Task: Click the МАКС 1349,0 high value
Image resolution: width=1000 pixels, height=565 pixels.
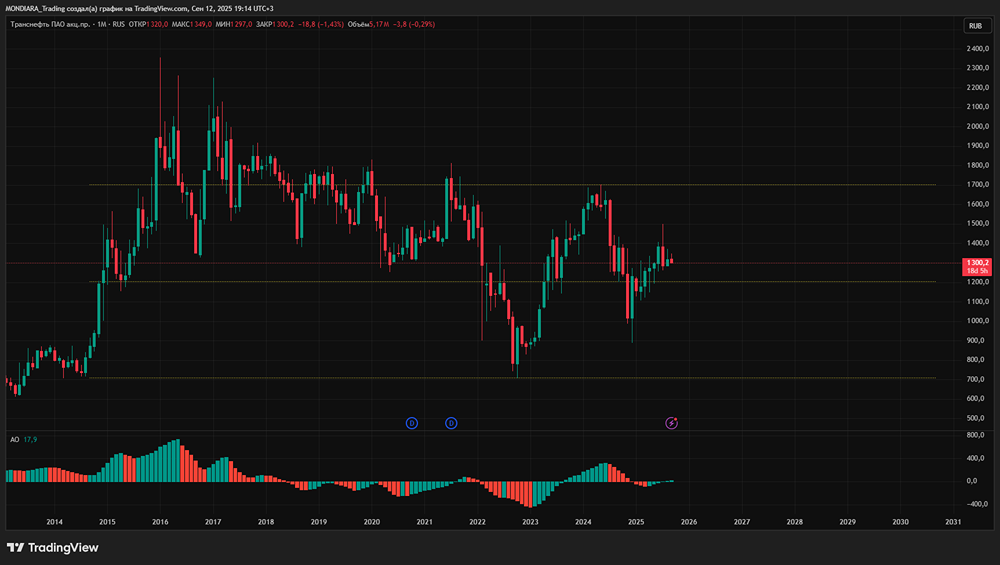Action: [191, 24]
